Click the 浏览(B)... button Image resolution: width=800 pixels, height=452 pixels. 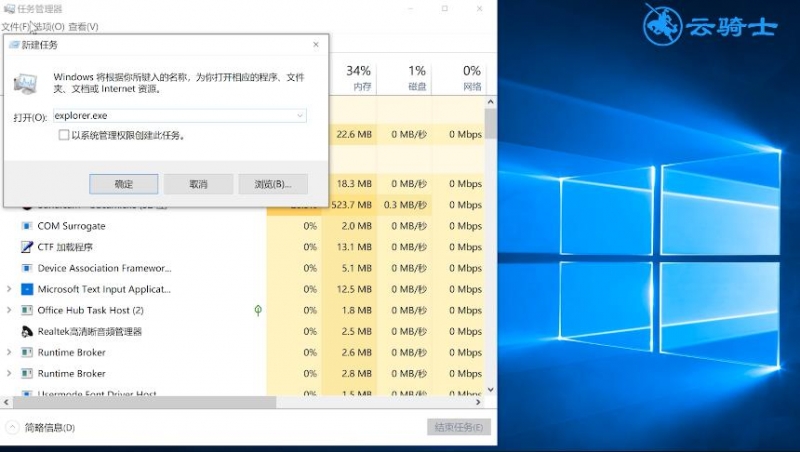coord(273,184)
